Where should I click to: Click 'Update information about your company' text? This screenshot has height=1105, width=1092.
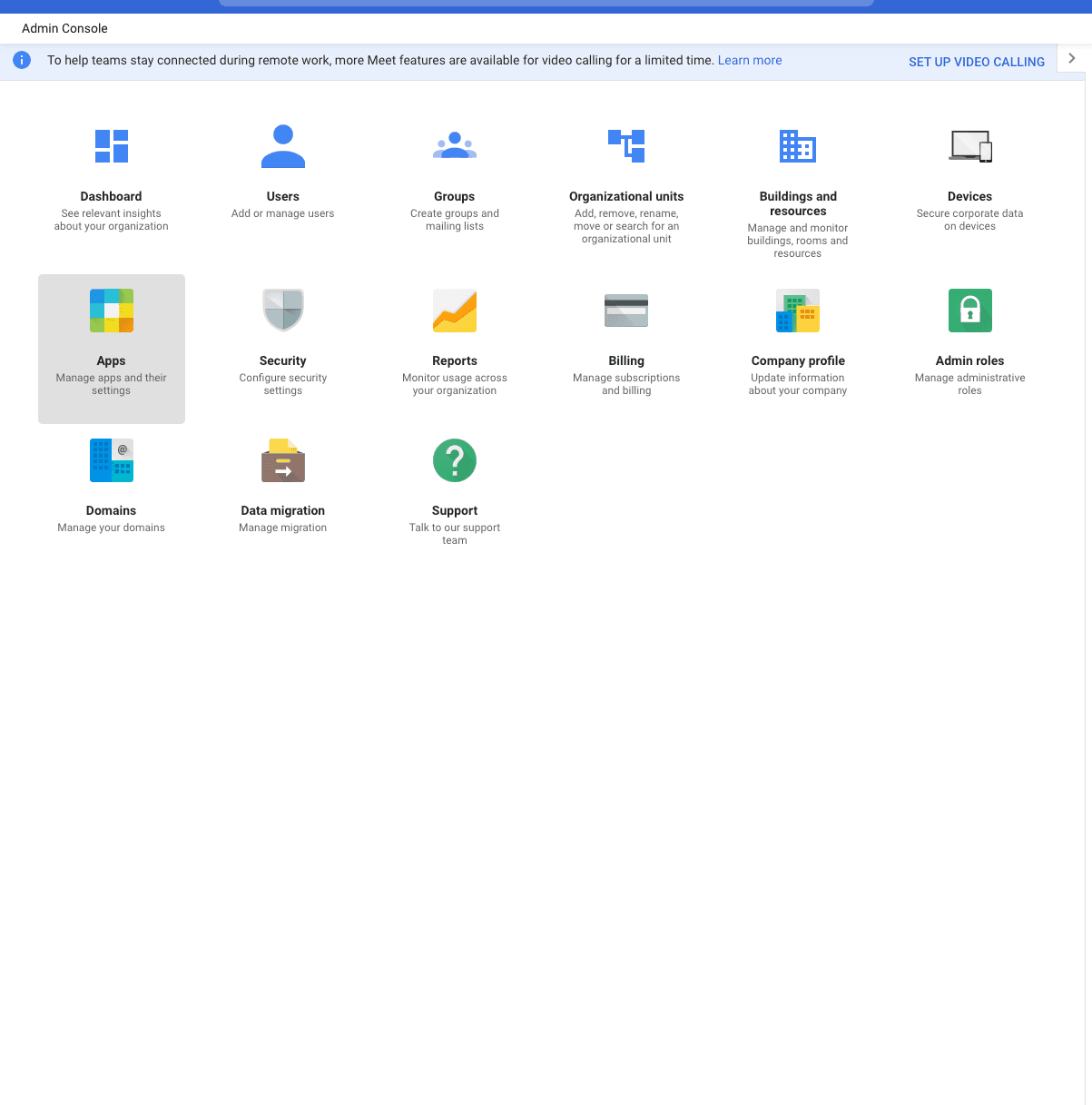point(798,384)
